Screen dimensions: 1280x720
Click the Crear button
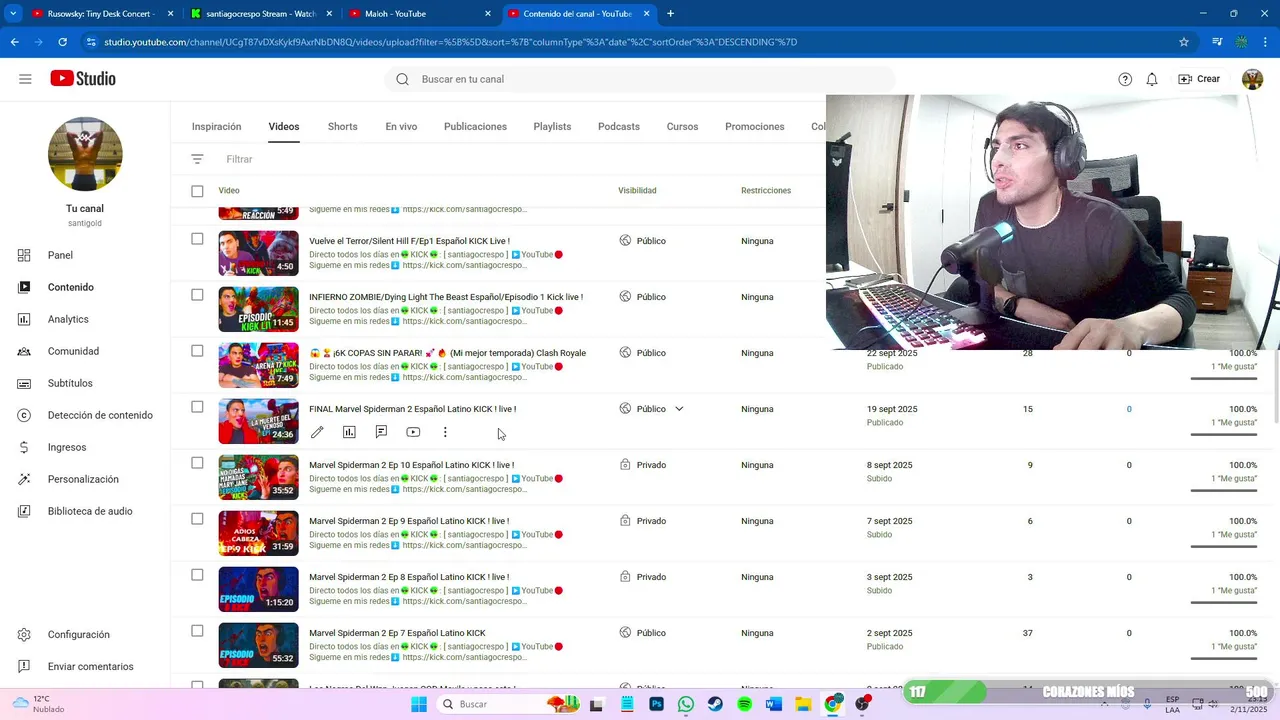tap(1199, 79)
